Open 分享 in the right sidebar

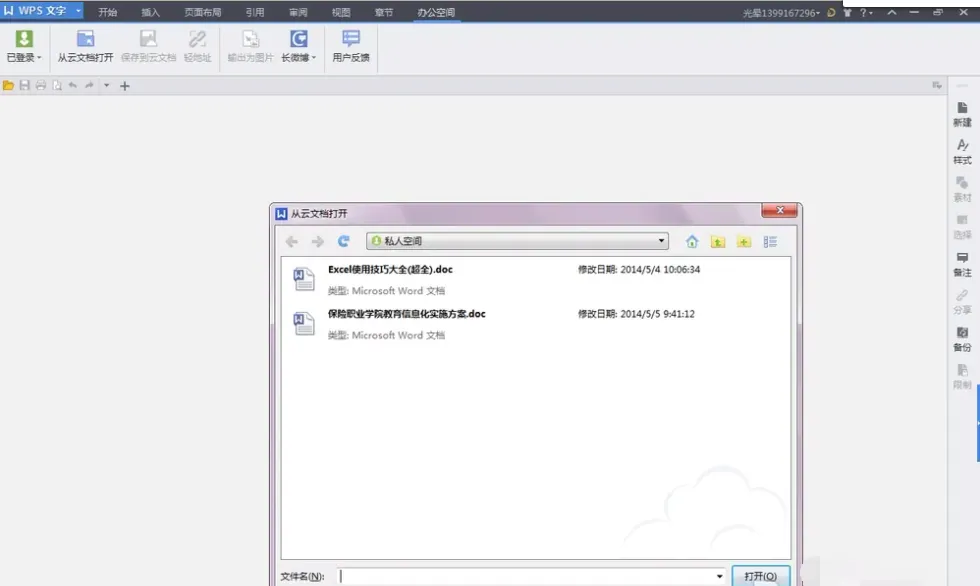click(x=962, y=302)
